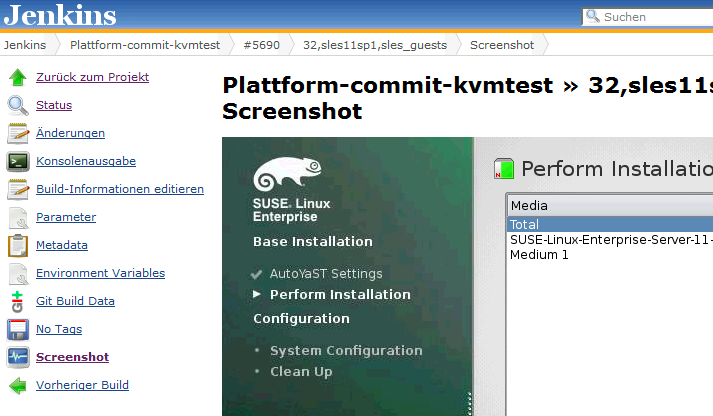Click the SUSE-Linux-Enterprise-Server-11 row
The image size is (713, 416).
click(x=610, y=240)
